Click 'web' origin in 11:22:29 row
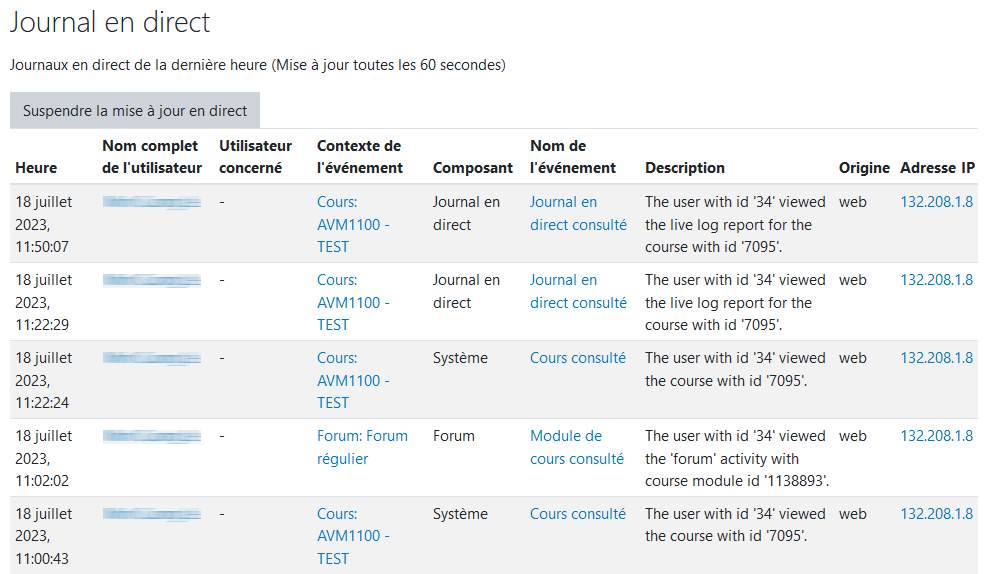The width and height of the screenshot is (988, 574). click(853, 280)
